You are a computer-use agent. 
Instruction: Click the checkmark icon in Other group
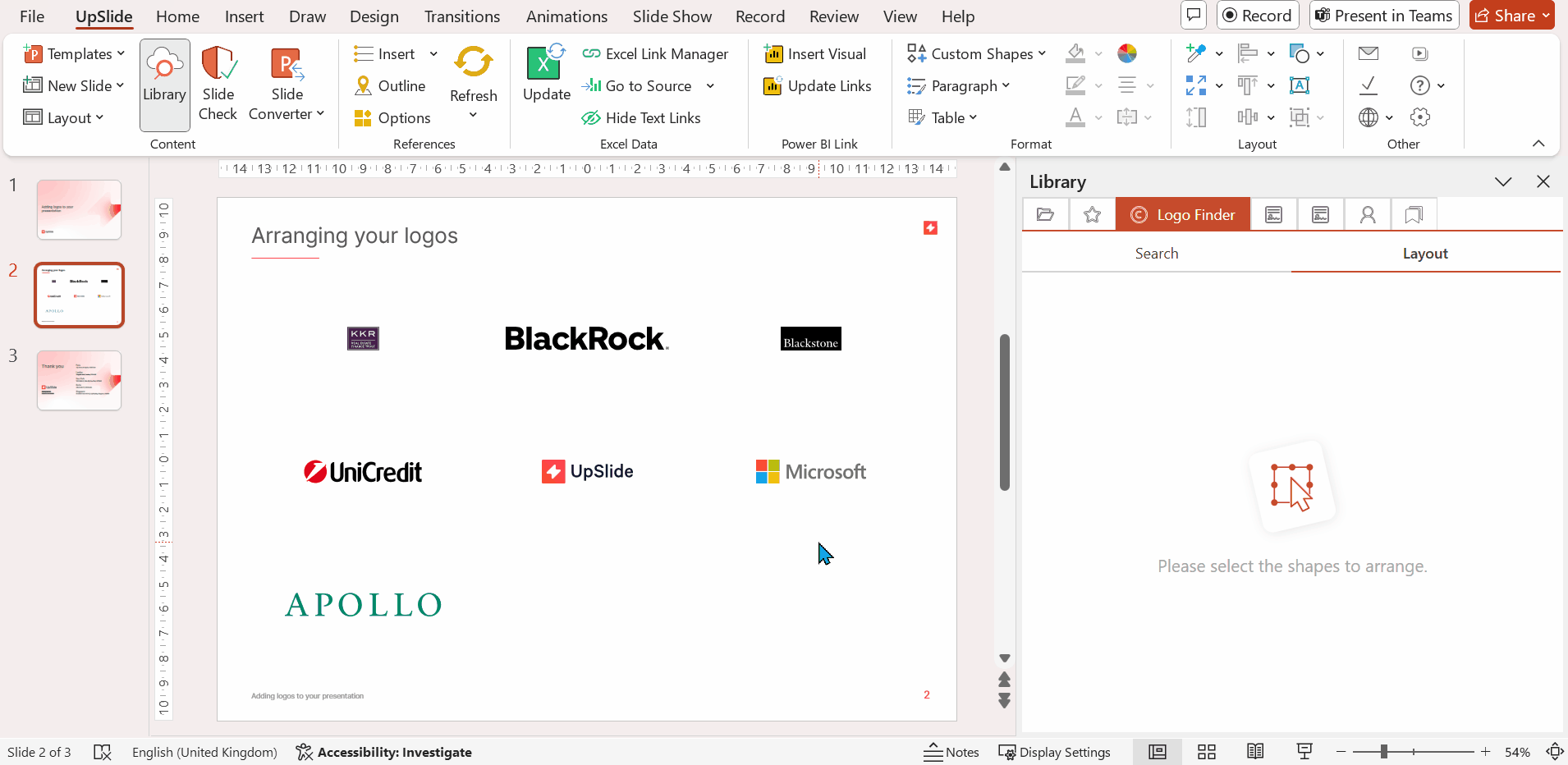coord(1369,85)
